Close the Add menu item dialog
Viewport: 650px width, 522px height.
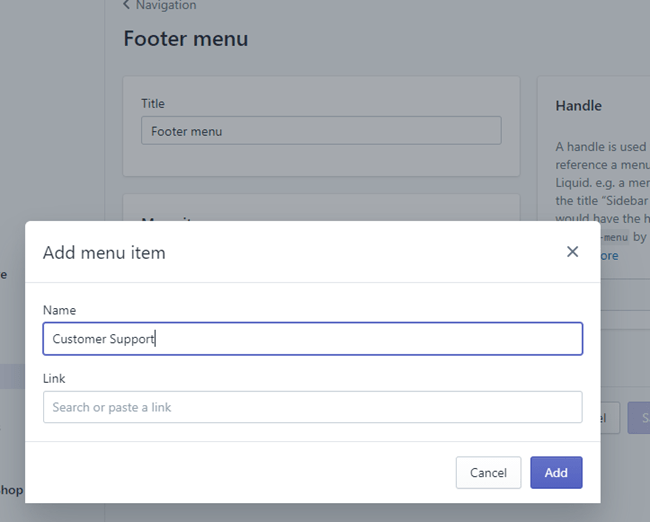click(x=572, y=252)
